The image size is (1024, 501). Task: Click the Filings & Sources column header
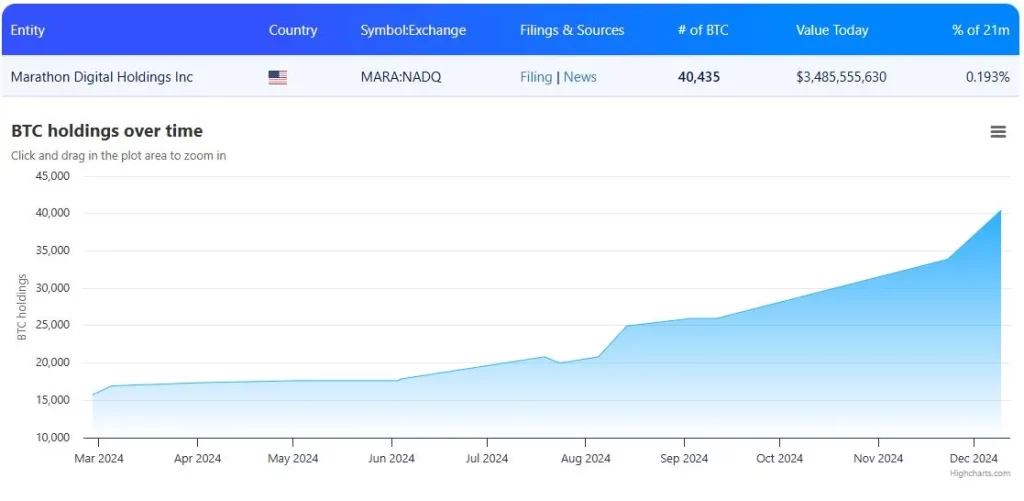tap(572, 30)
